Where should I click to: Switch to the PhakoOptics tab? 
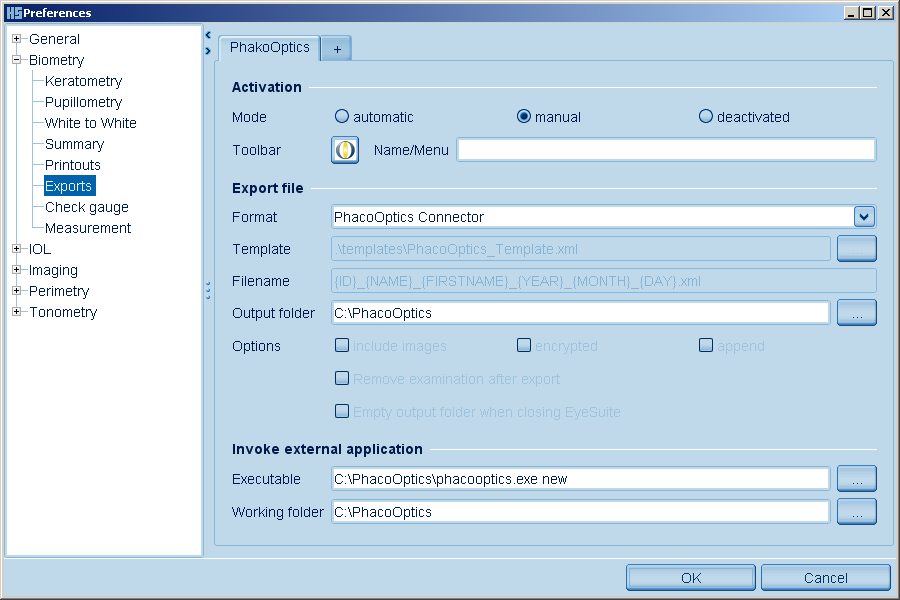click(269, 48)
